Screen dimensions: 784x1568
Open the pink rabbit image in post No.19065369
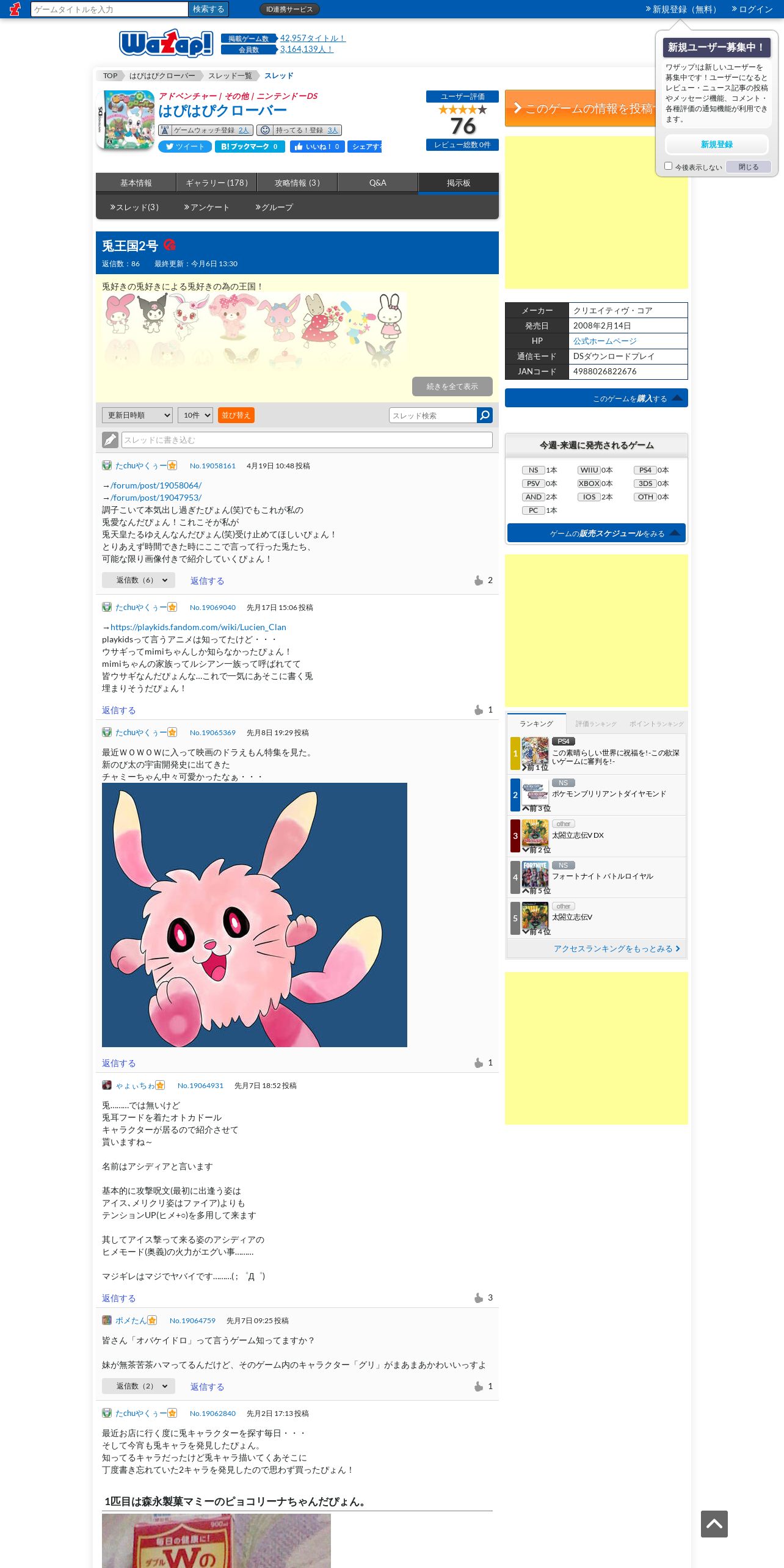pos(255,915)
